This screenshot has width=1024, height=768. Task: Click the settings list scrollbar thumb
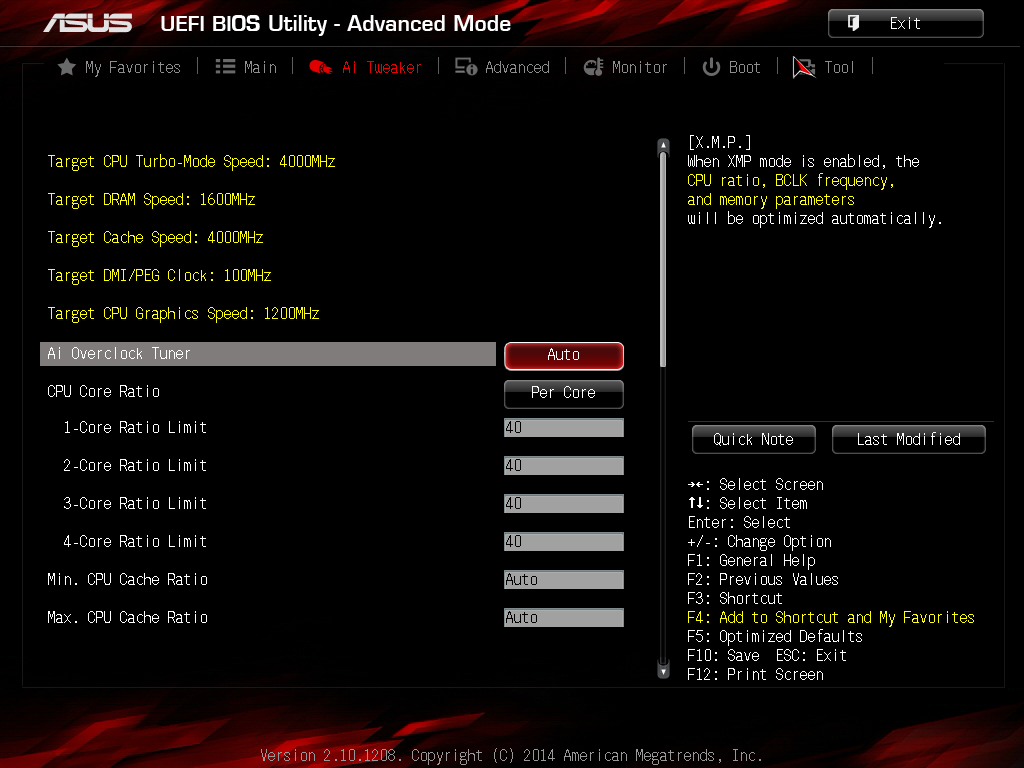coord(664,259)
